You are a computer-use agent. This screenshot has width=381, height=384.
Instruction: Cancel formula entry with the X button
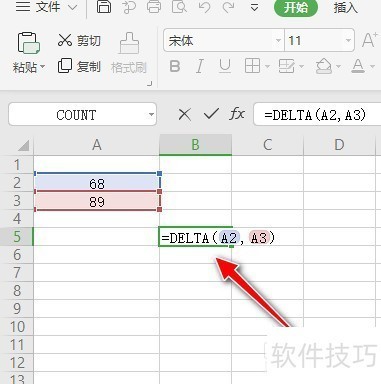click(x=184, y=115)
